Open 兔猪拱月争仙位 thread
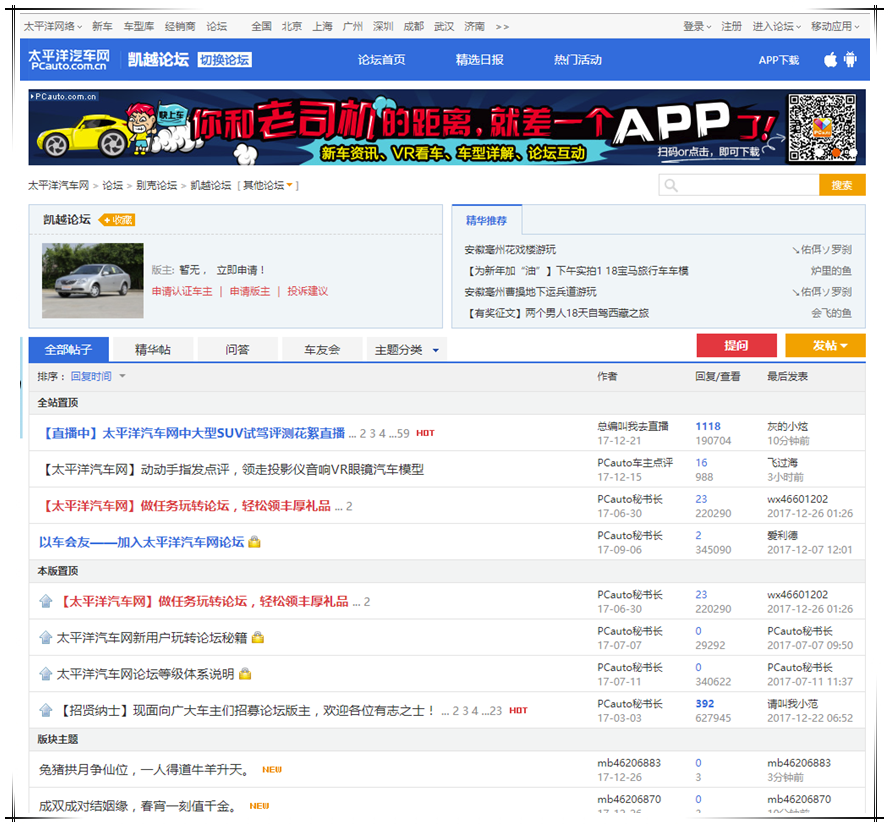Image resolution: width=889 pixels, height=827 pixels. [x=143, y=770]
